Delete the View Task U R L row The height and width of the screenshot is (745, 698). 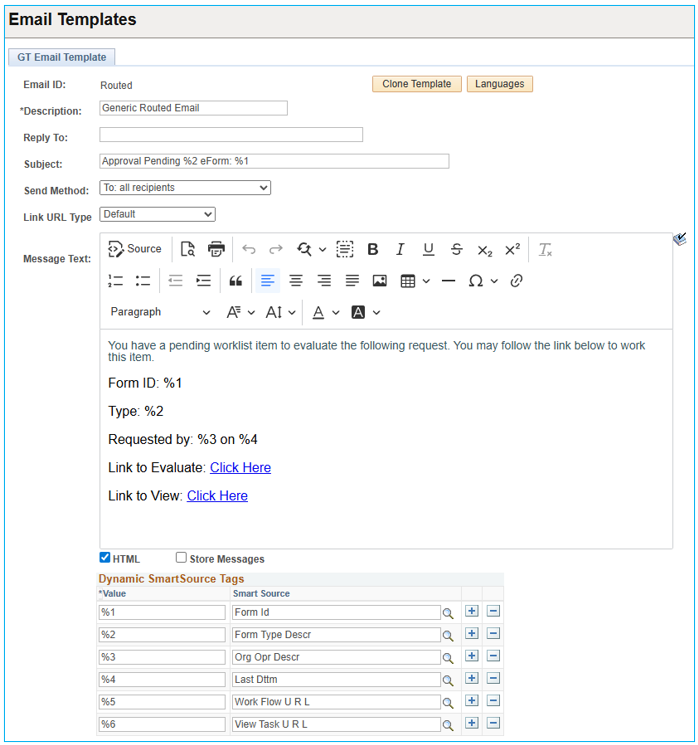[493, 723]
